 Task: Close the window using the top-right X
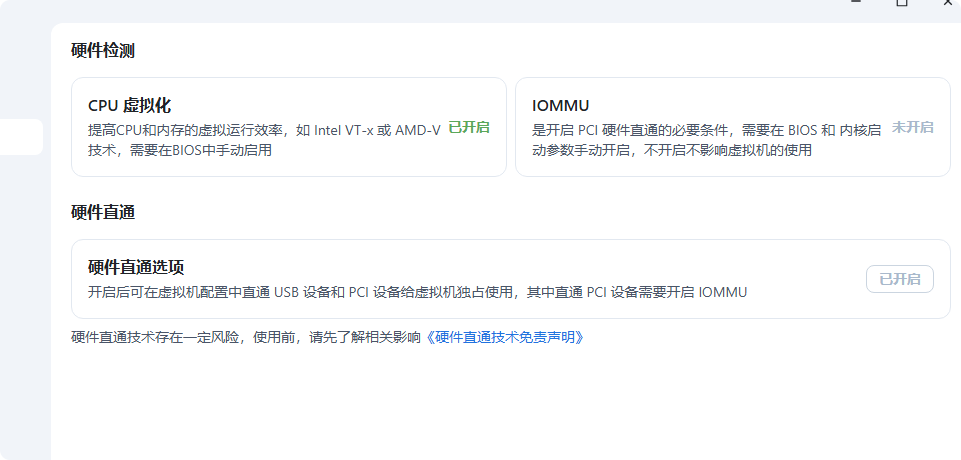(948, 2)
